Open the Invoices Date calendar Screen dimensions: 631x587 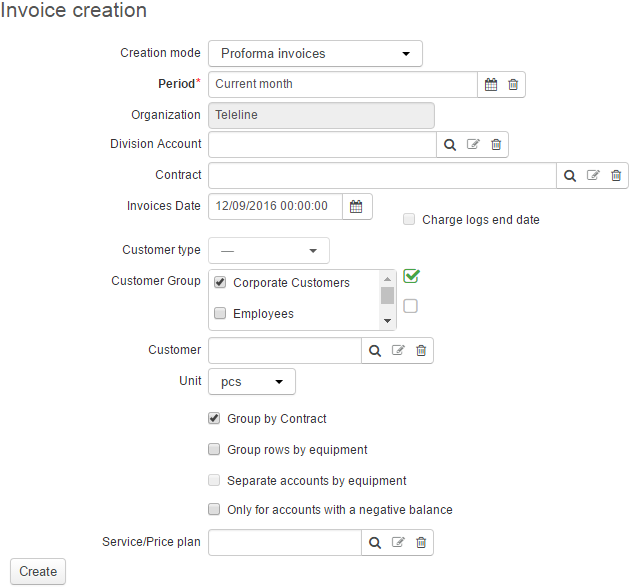coord(356,206)
